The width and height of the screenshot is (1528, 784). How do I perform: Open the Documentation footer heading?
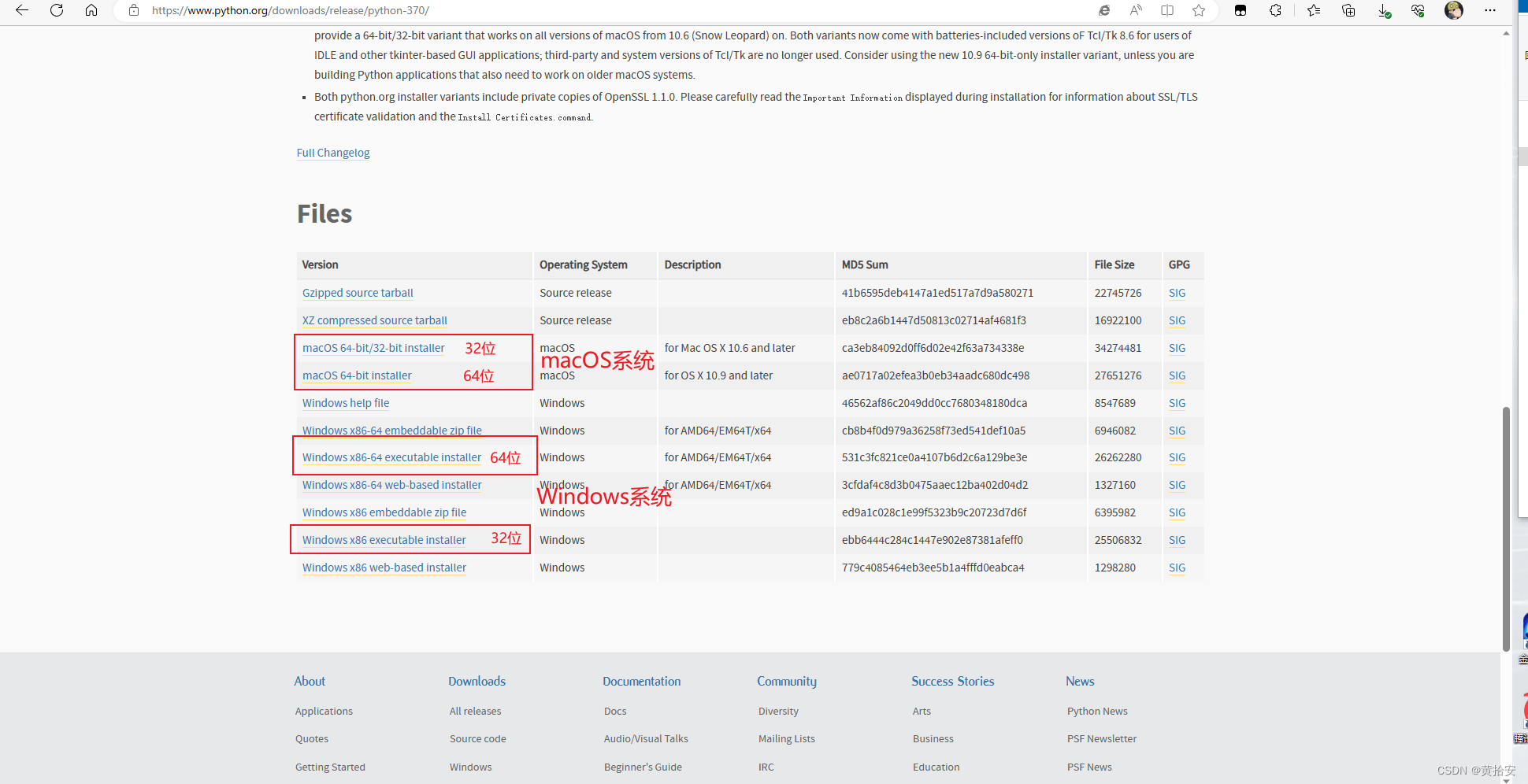[642, 682]
